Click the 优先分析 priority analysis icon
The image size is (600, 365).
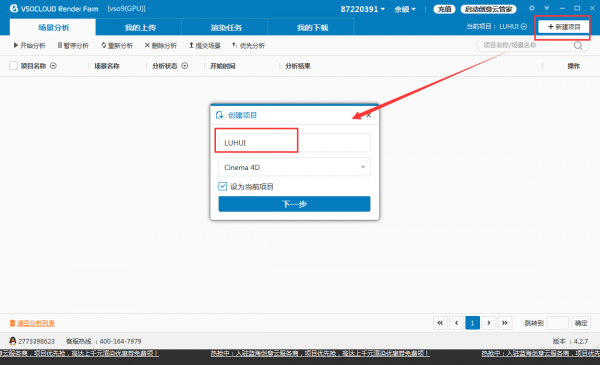235,45
